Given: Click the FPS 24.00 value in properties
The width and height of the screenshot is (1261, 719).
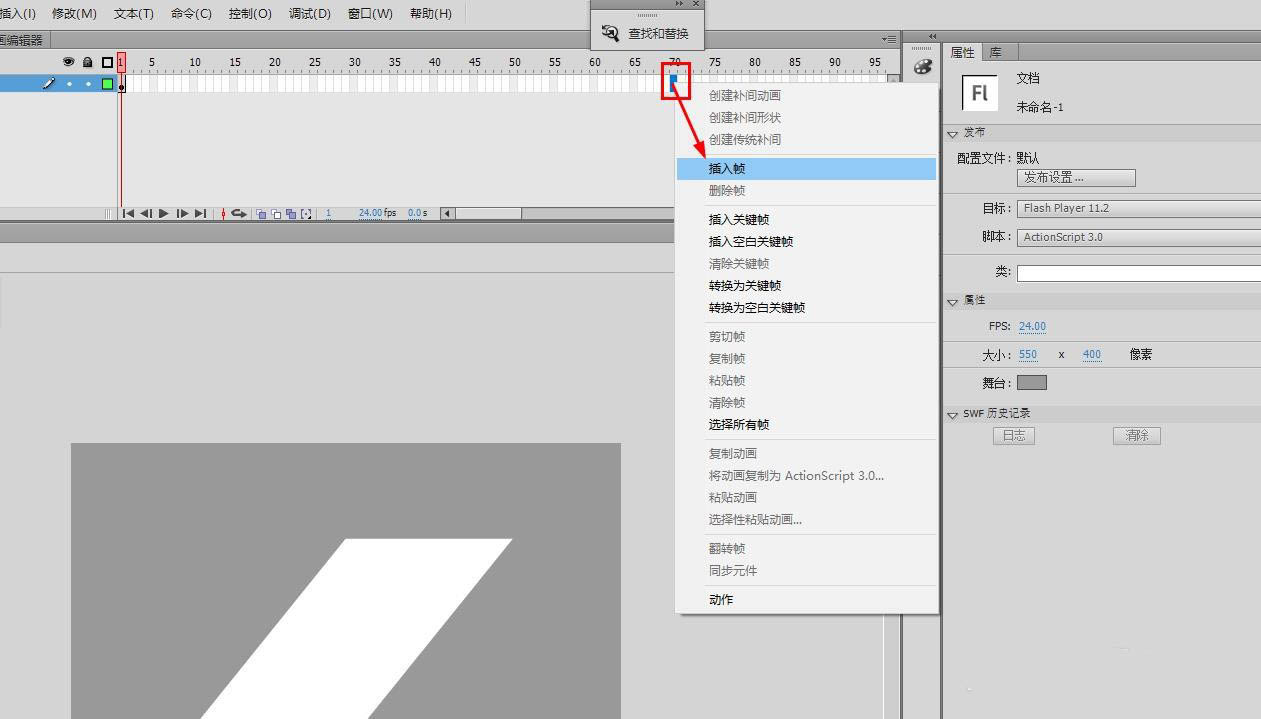Looking at the screenshot, I should coord(1032,326).
